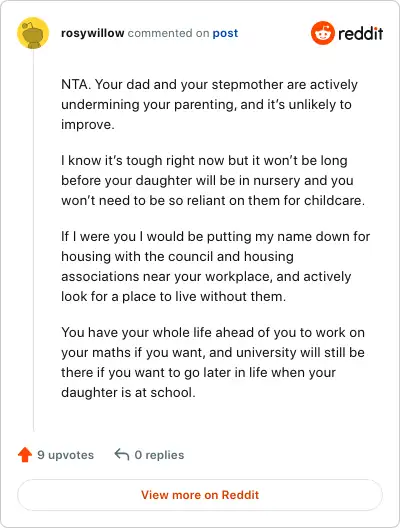The width and height of the screenshot is (400, 528).
Task: Click the gray "commented on" text
Action: click(x=168, y=33)
